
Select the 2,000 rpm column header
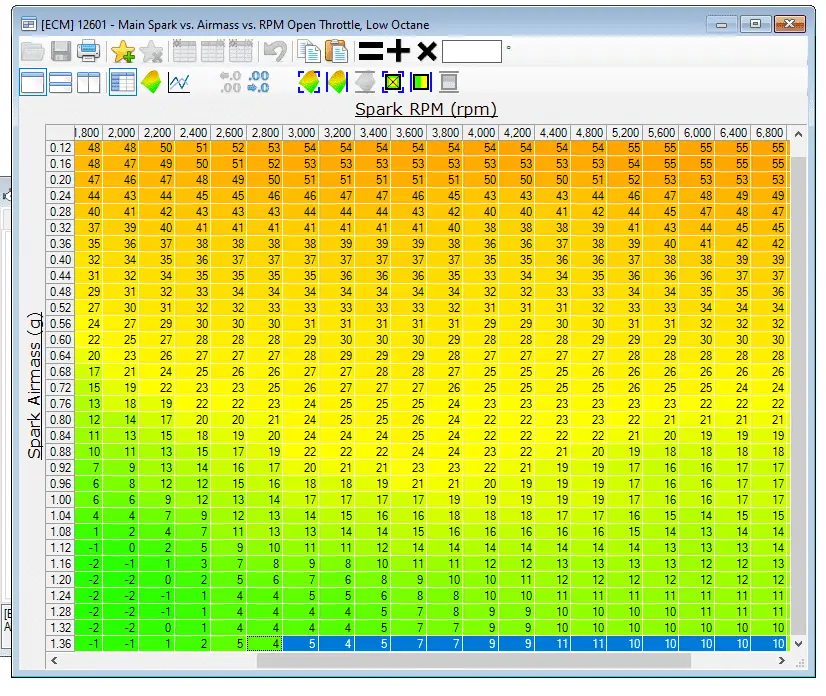[121, 133]
